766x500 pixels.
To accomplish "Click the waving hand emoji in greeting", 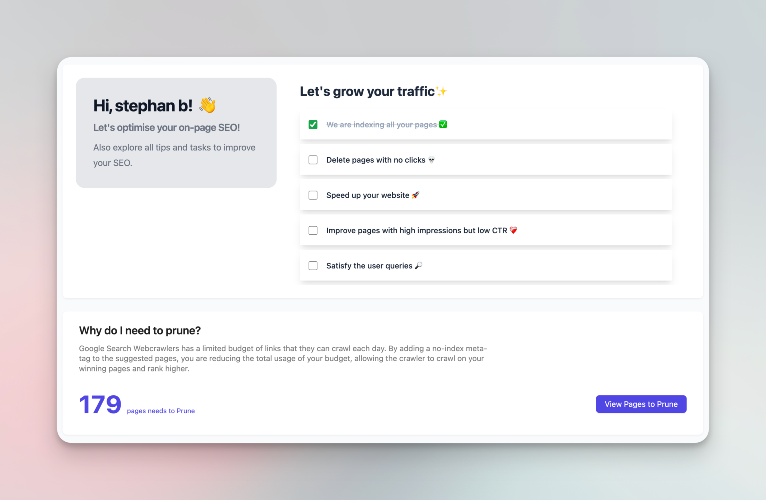I will pyautogui.click(x=207, y=105).
